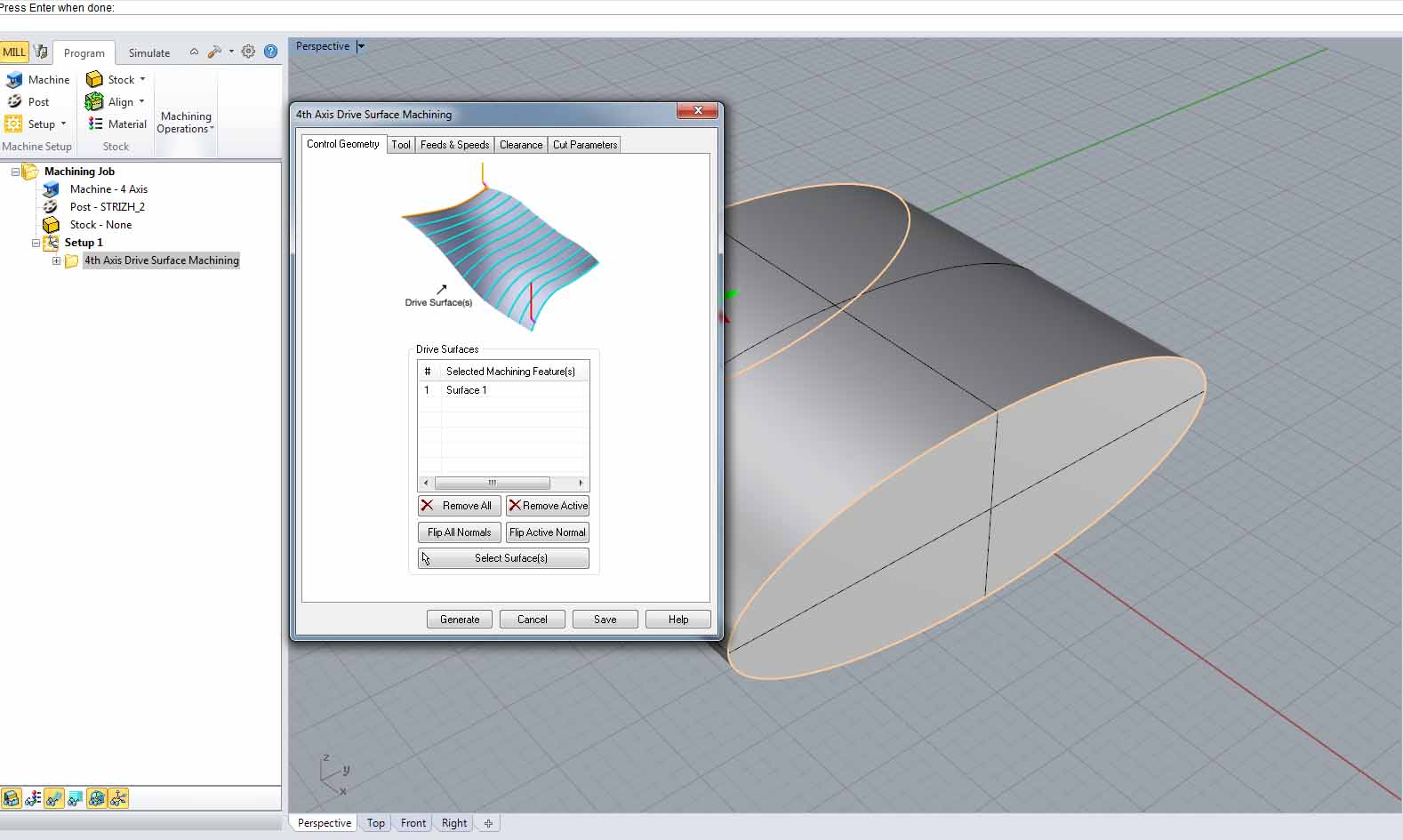Viewport: 1403px width, 840px height.
Task: Click the MILL module button
Action: click(x=14, y=52)
